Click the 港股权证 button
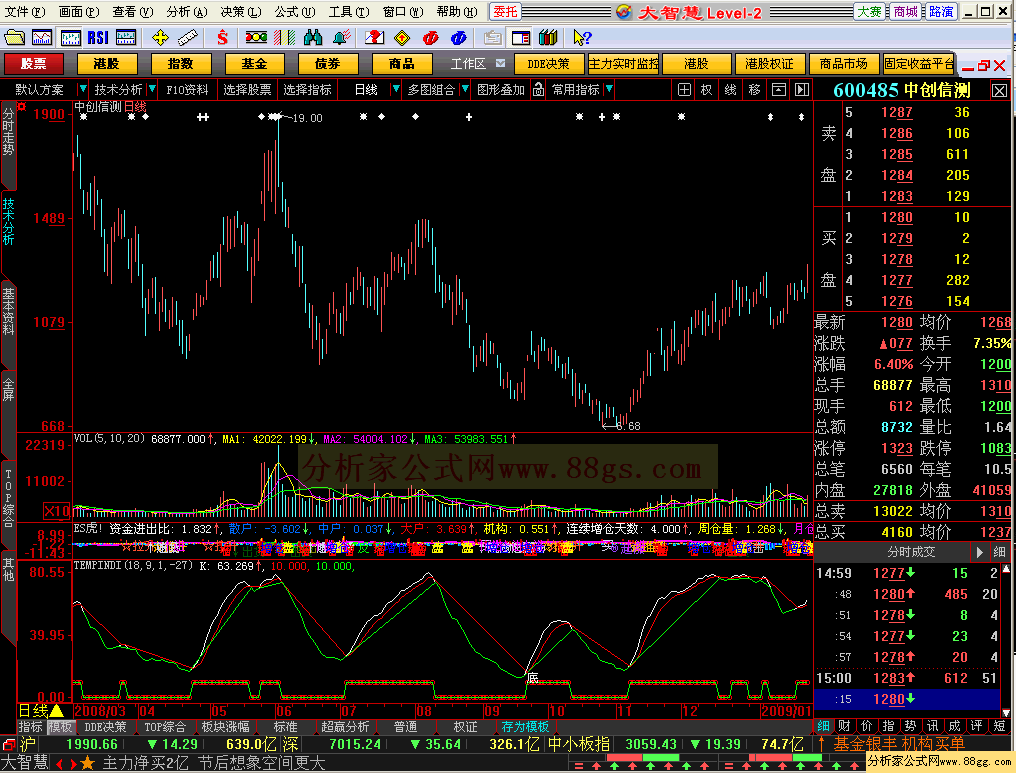 point(769,63)
